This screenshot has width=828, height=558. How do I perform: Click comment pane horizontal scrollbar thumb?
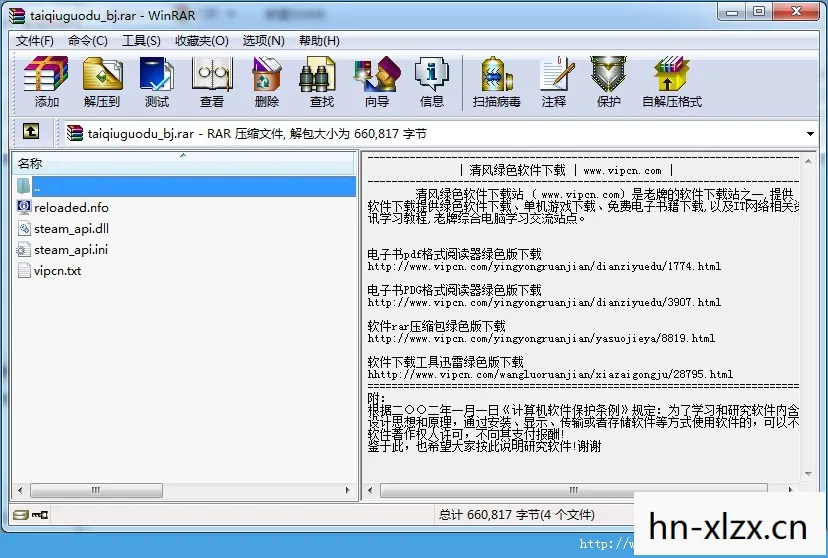[x=573, y=490]
